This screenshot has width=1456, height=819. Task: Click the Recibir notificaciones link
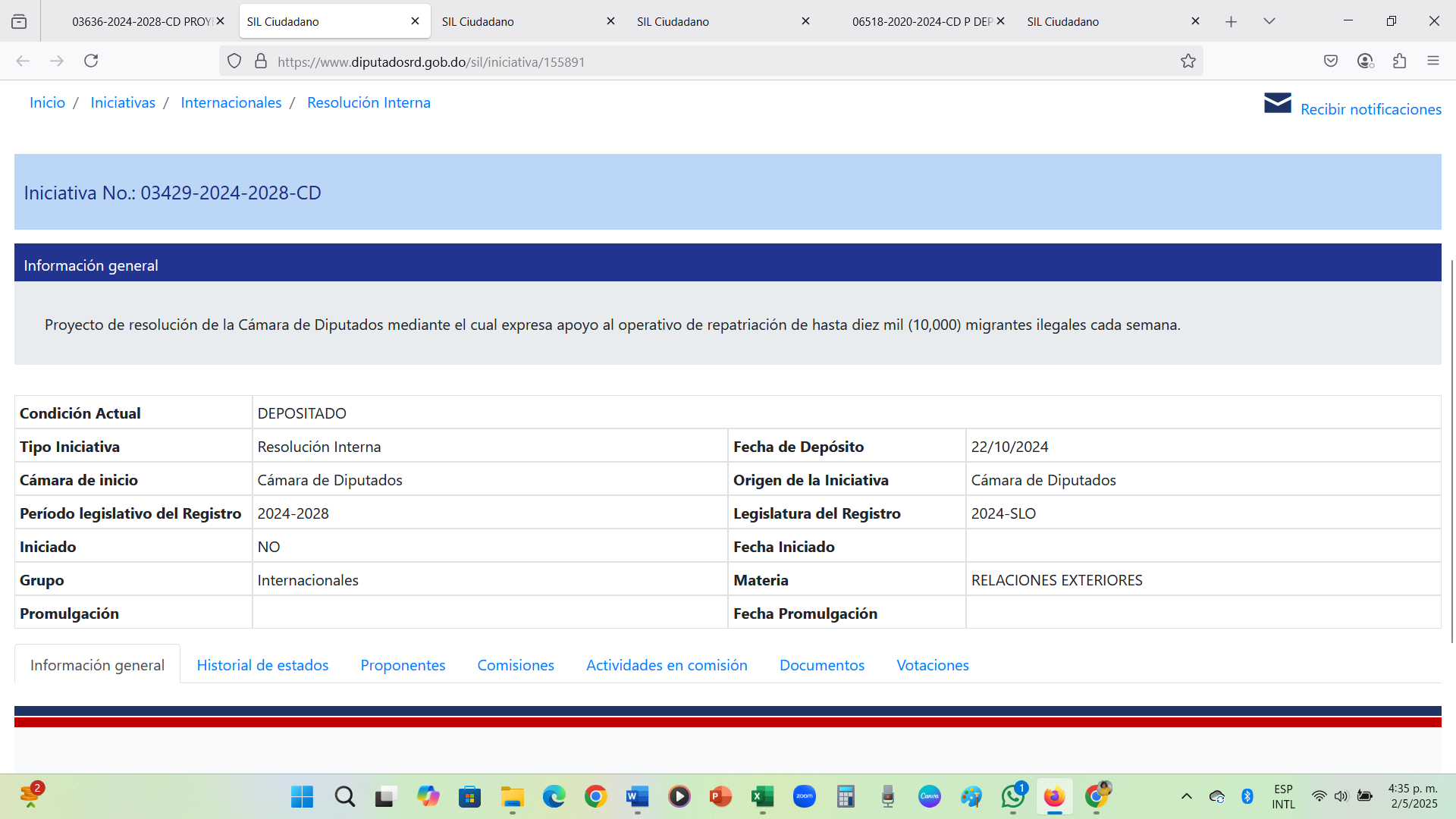(x=1371, y=109)
